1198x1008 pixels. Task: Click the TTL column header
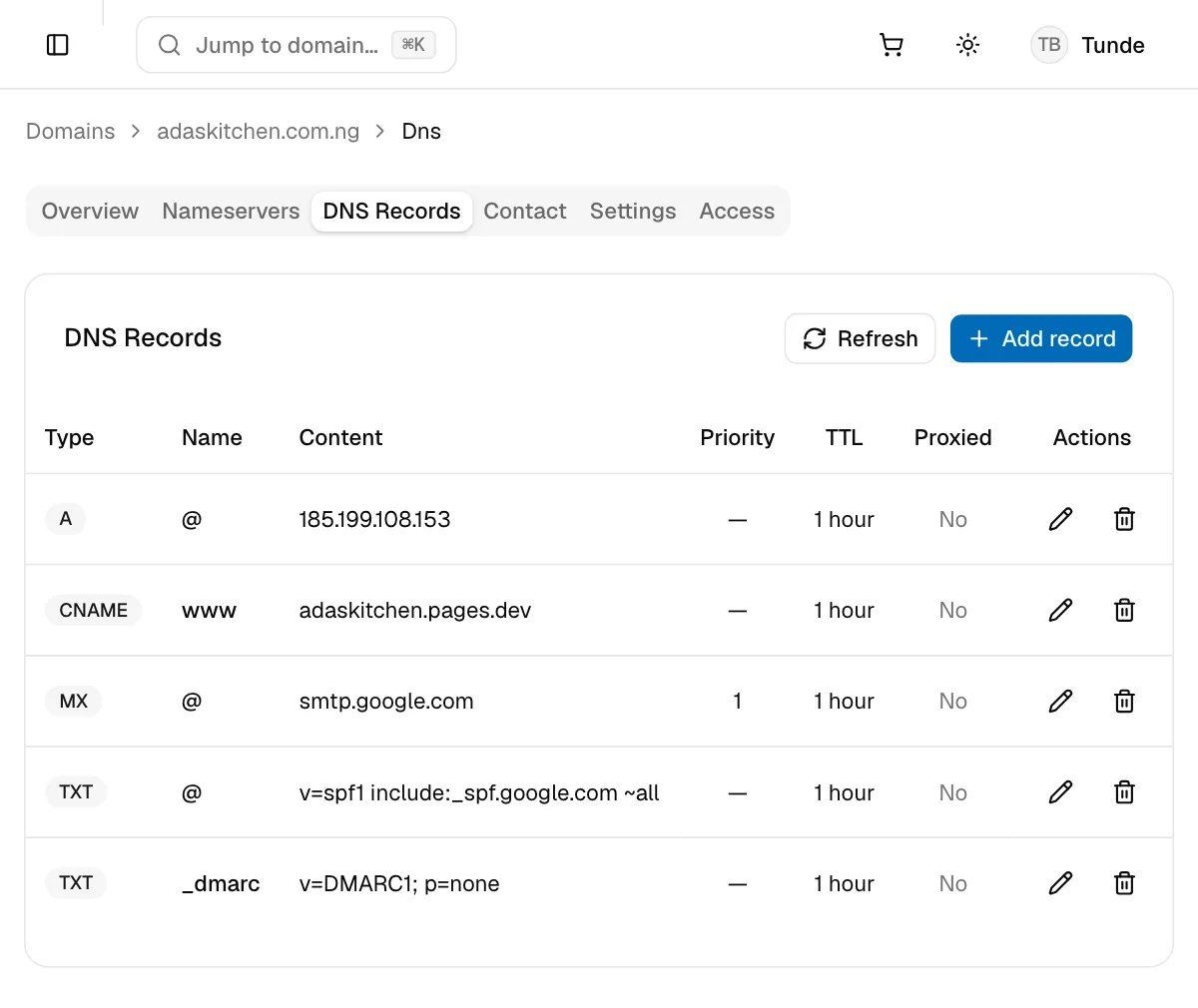coord(844,437)
